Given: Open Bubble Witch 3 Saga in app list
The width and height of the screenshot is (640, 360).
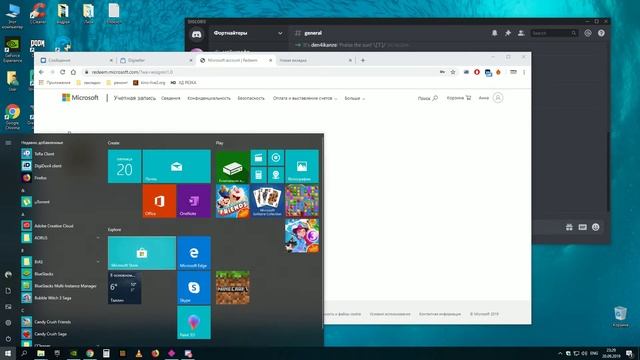Looking at the screenshot, I should coord(60,298).
